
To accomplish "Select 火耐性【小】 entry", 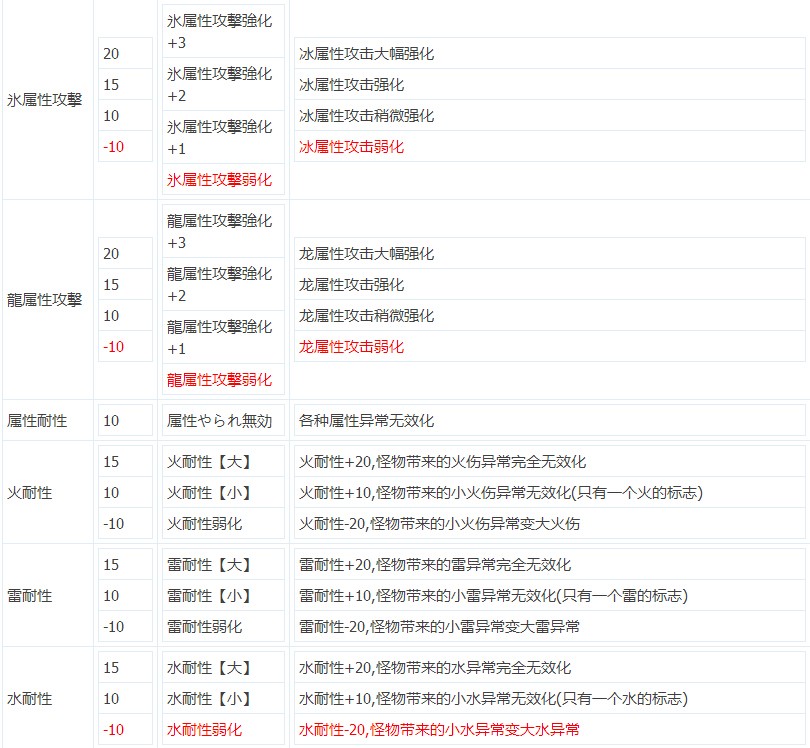I will pyautogui.click(x=223, y=492).
